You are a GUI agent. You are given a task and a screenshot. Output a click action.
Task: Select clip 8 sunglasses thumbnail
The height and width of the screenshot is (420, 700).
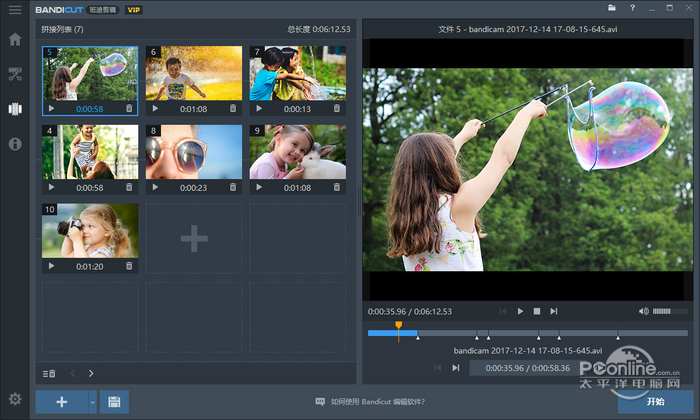194,152
